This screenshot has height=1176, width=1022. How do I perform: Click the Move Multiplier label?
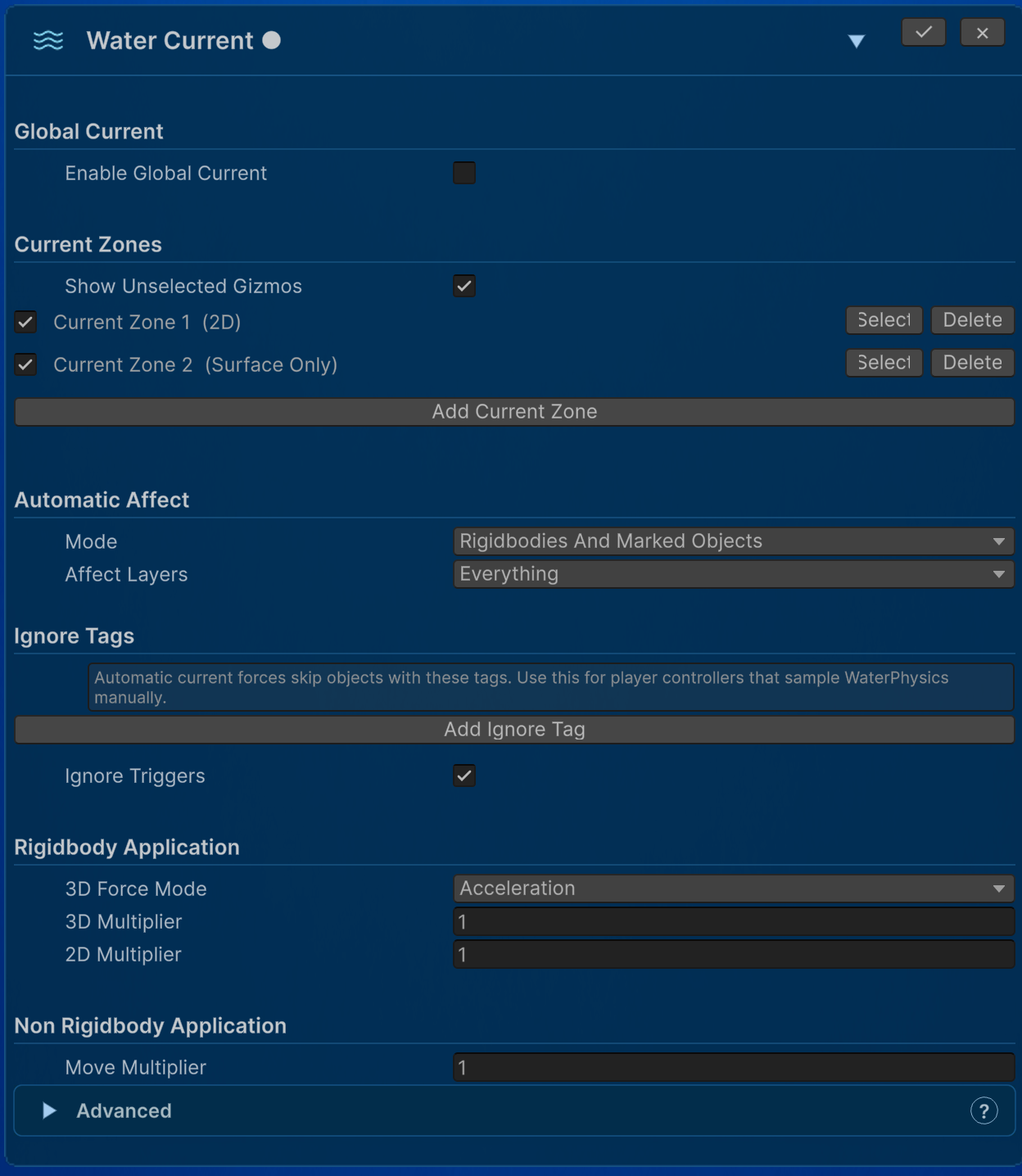click(x=136, y=1068)
